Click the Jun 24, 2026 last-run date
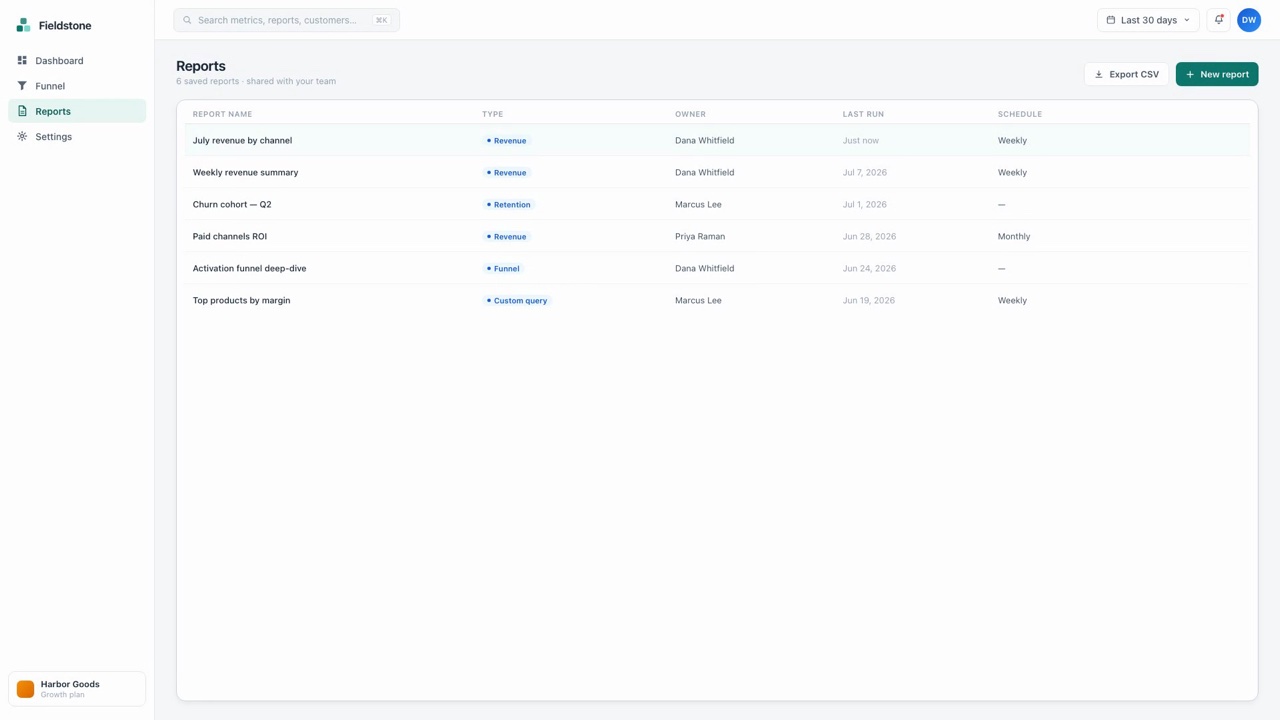This screenshot has width=1280, height=720. (869, 268)
